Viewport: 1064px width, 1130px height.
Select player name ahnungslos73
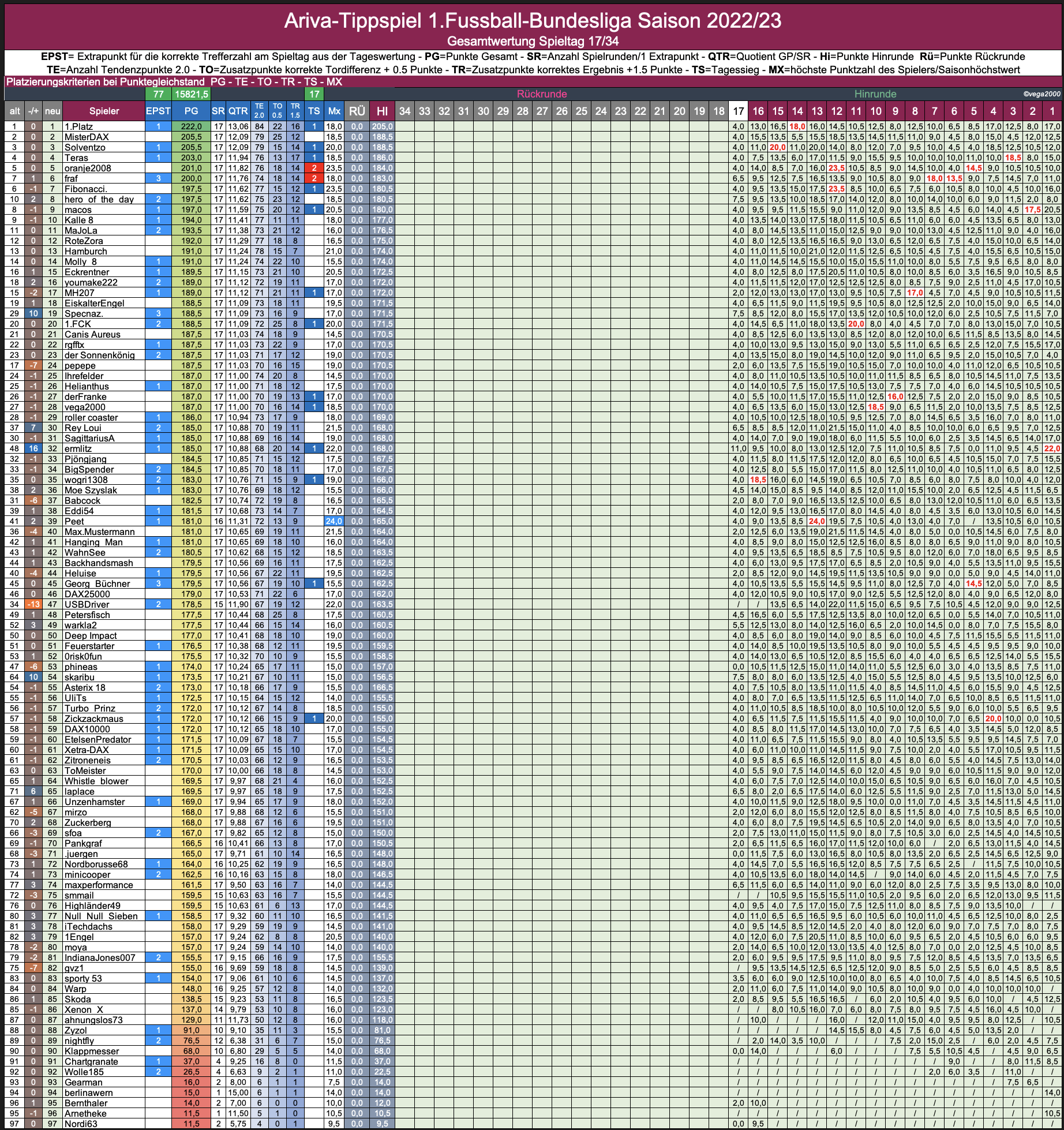coord(93,1020)
